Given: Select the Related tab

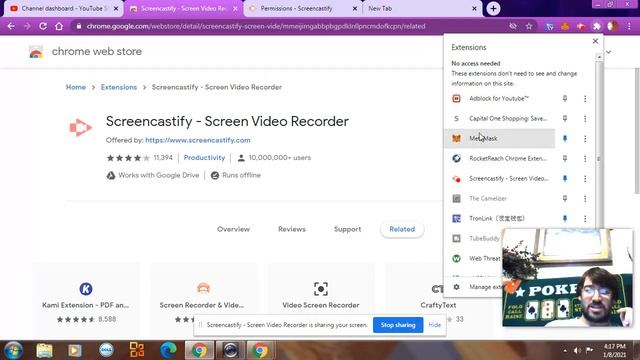Looking at the screenshot, I should (x=402, y=229).
